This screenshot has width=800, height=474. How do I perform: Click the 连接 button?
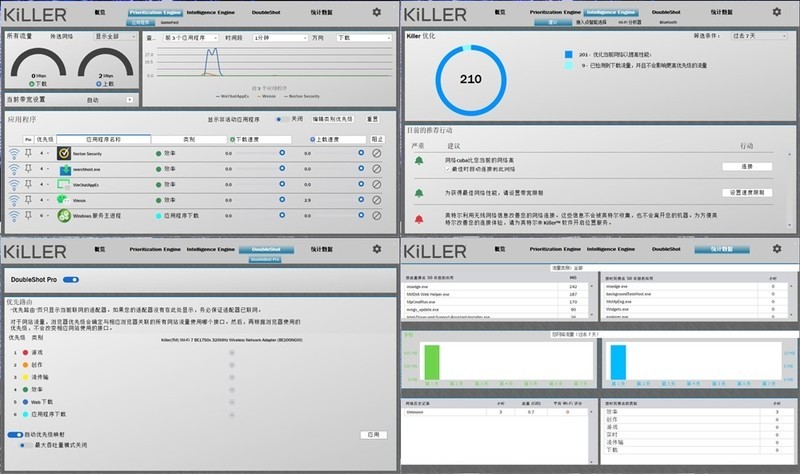click(x=747, y=166)
